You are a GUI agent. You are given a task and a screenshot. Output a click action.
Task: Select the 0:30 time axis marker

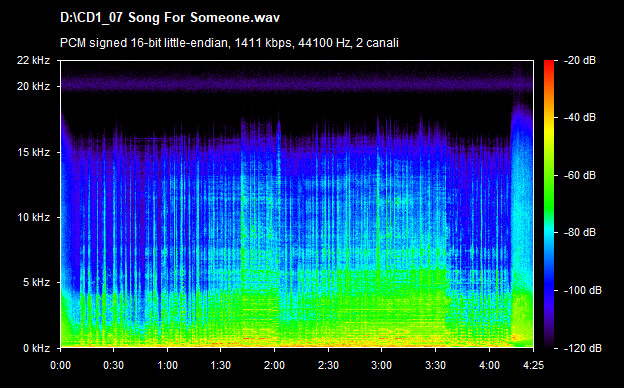pos(113,365)
